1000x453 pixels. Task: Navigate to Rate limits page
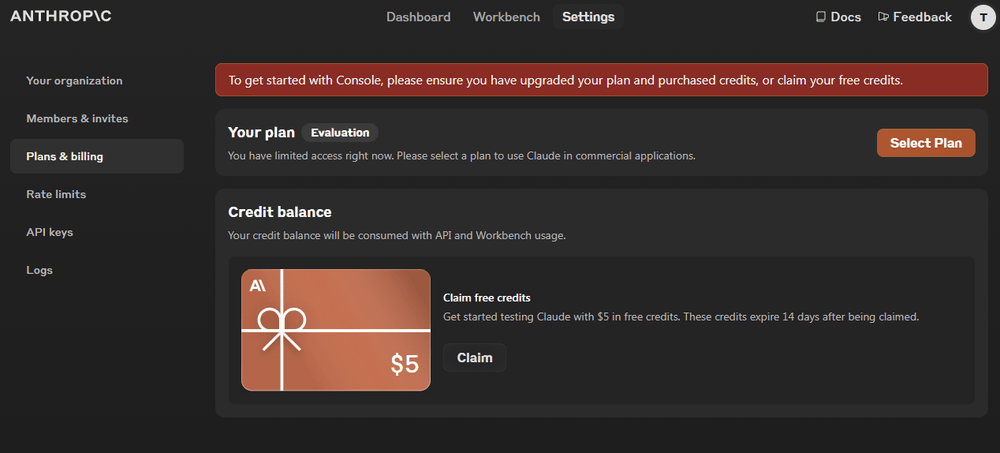[56, 194]
